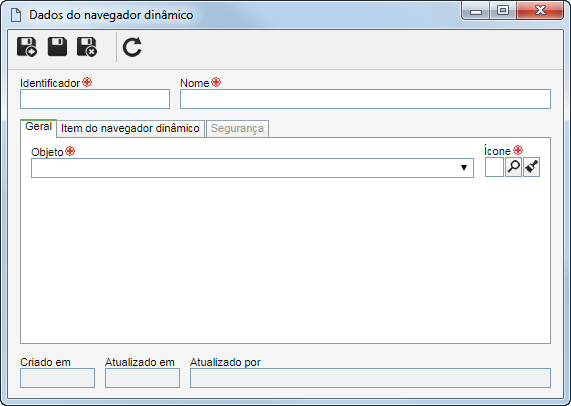Viewport: 571px width, 406px height.
Task: Click the Atualizado em field
Action: (142, 378)
